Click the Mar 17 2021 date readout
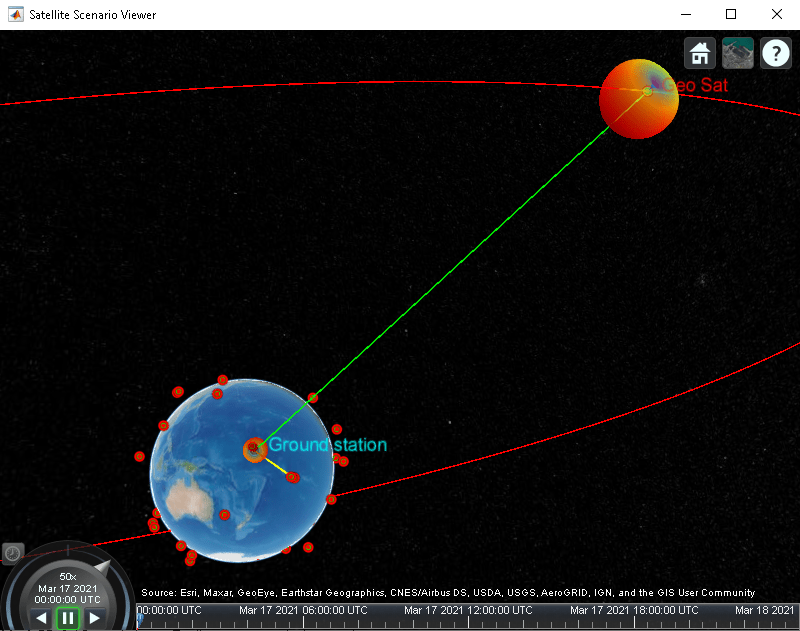Screen dimensions: 800x631 point(67,588)
